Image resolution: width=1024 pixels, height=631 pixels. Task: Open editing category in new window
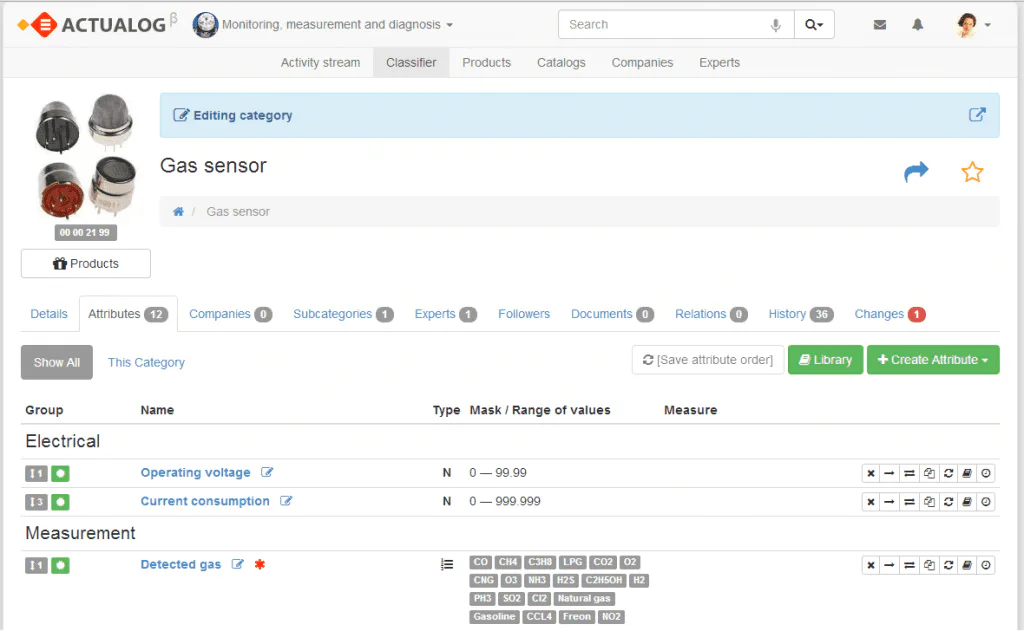tap(977, 114)
